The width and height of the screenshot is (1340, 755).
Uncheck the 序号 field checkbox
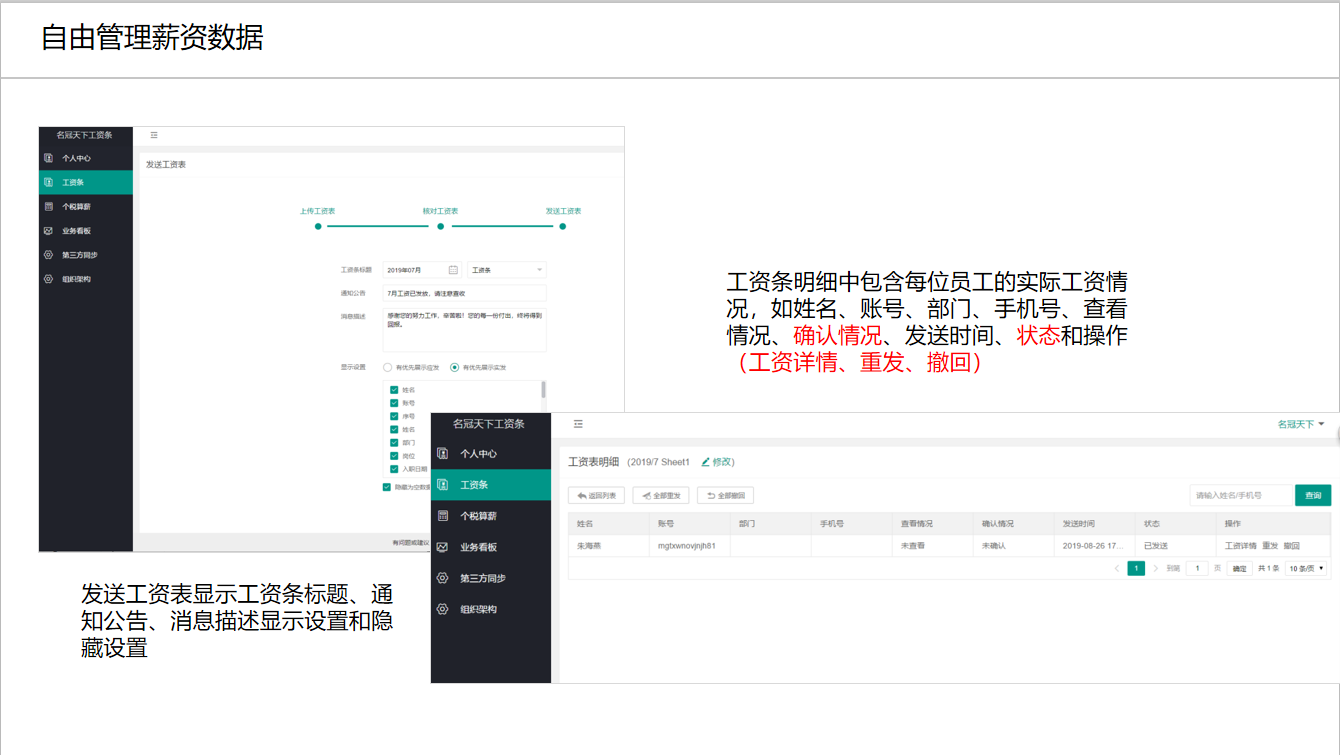pyautogui.click(x=394, y=416)
